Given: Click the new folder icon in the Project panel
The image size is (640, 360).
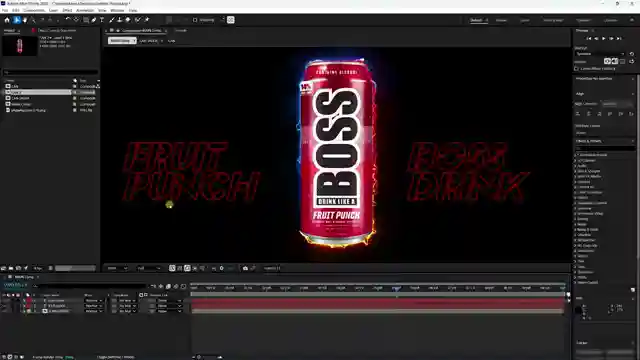Looking at the screenshot, I should tap(11, 268).
